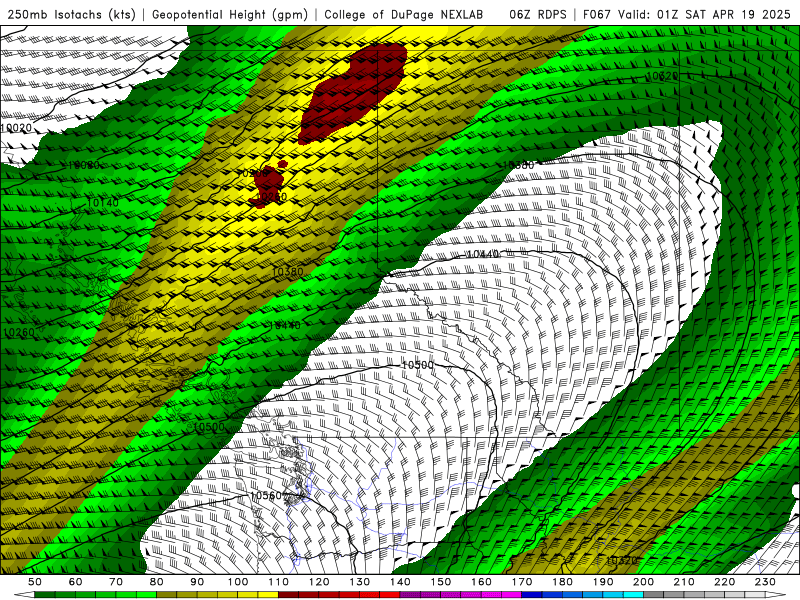800x600 pixels.
Task: Click the cyan swatch just before 200
Action: (x=633, y=595)
